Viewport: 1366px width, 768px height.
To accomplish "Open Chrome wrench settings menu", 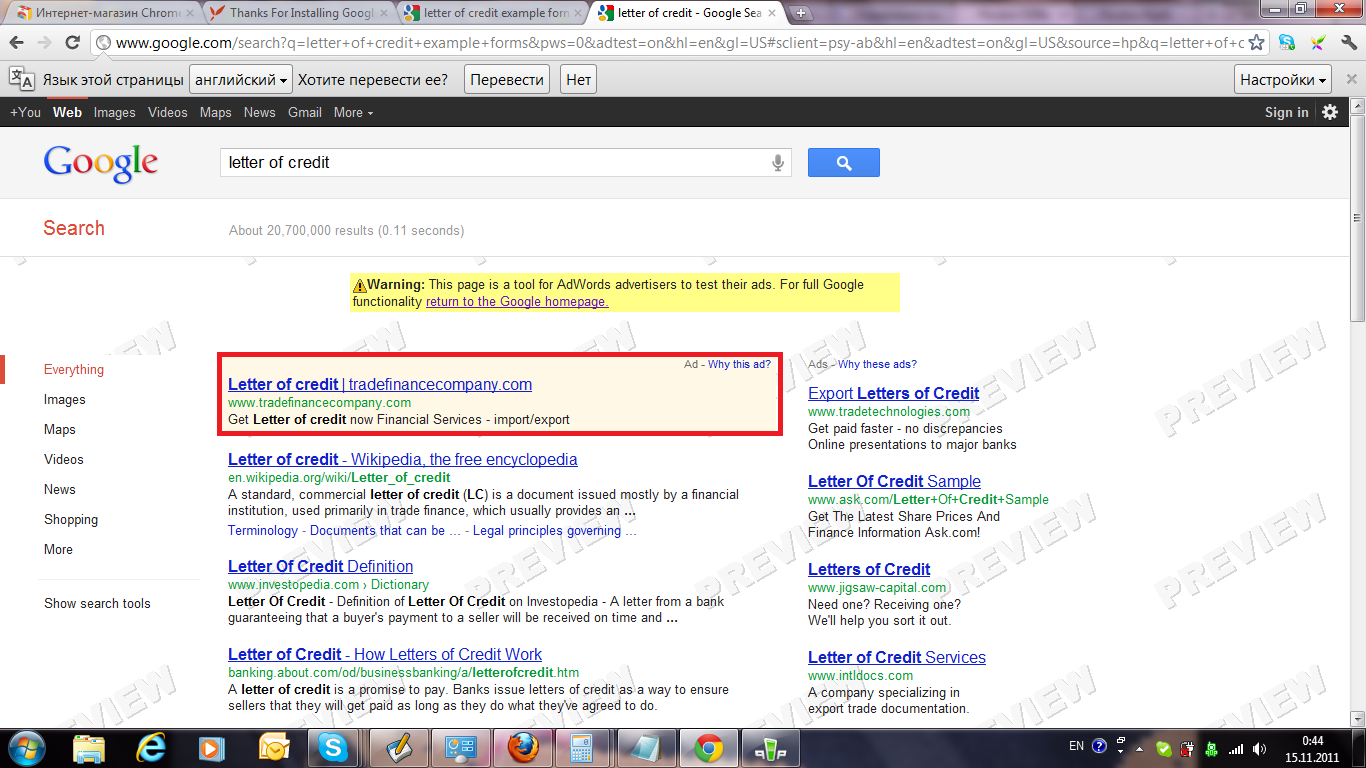I will (x=1349, y=43).
